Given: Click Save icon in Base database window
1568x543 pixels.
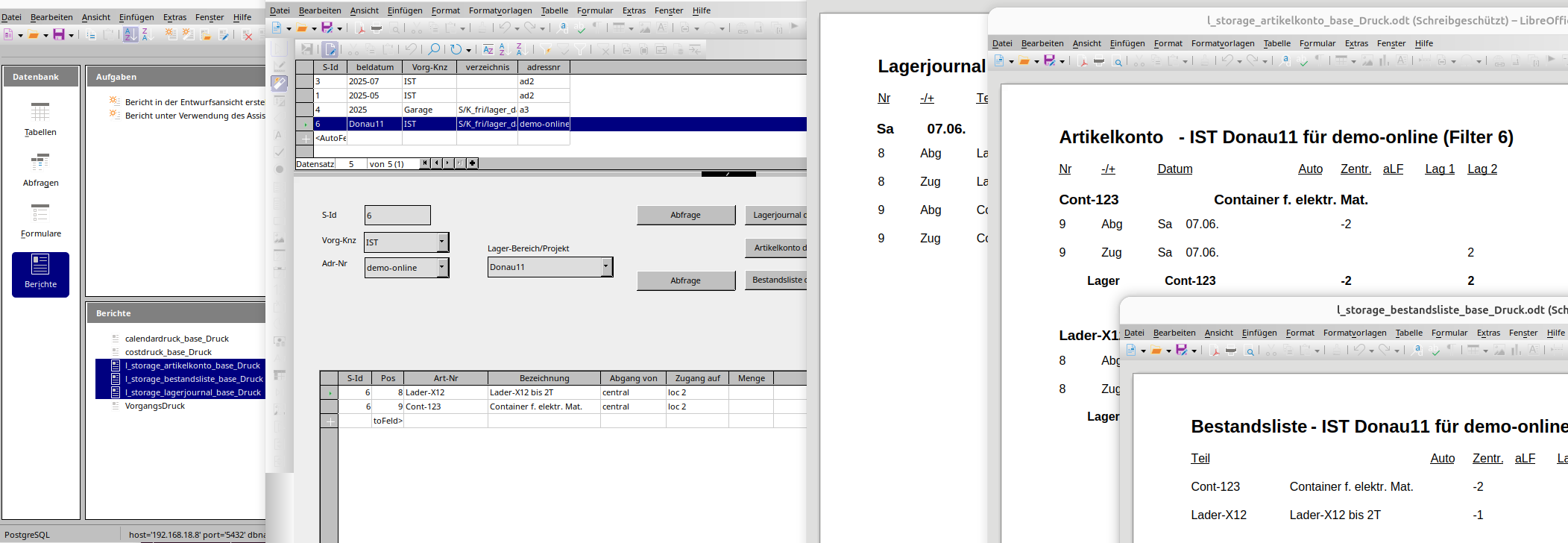Looking at the screenshot, I should coord(59,35).
